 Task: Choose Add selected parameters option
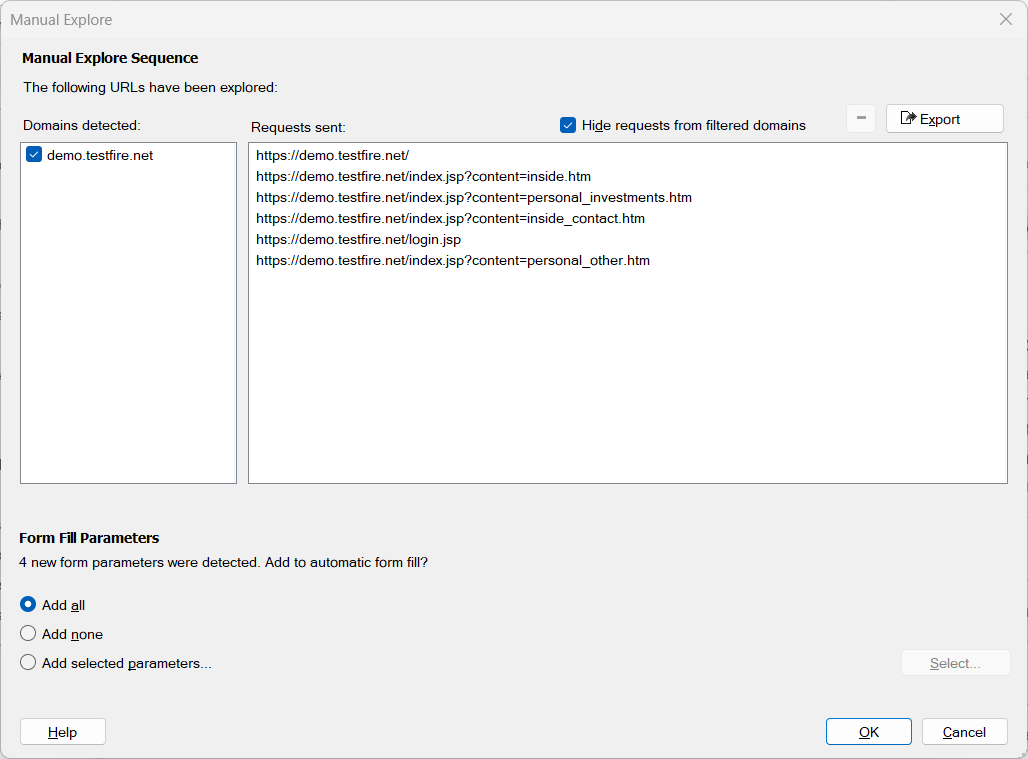(28, 663)
